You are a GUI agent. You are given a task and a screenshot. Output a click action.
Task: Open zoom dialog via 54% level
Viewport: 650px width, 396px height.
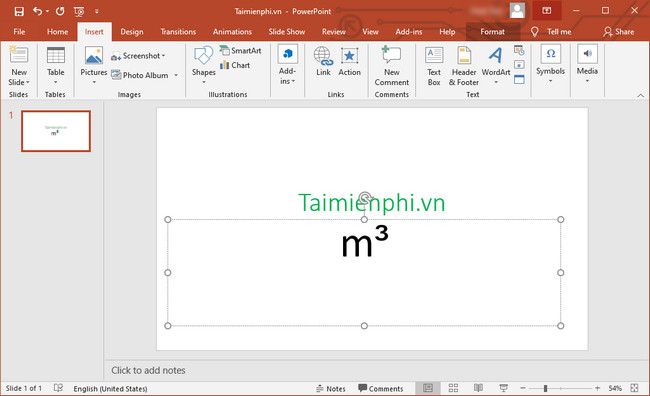(615, 388)
